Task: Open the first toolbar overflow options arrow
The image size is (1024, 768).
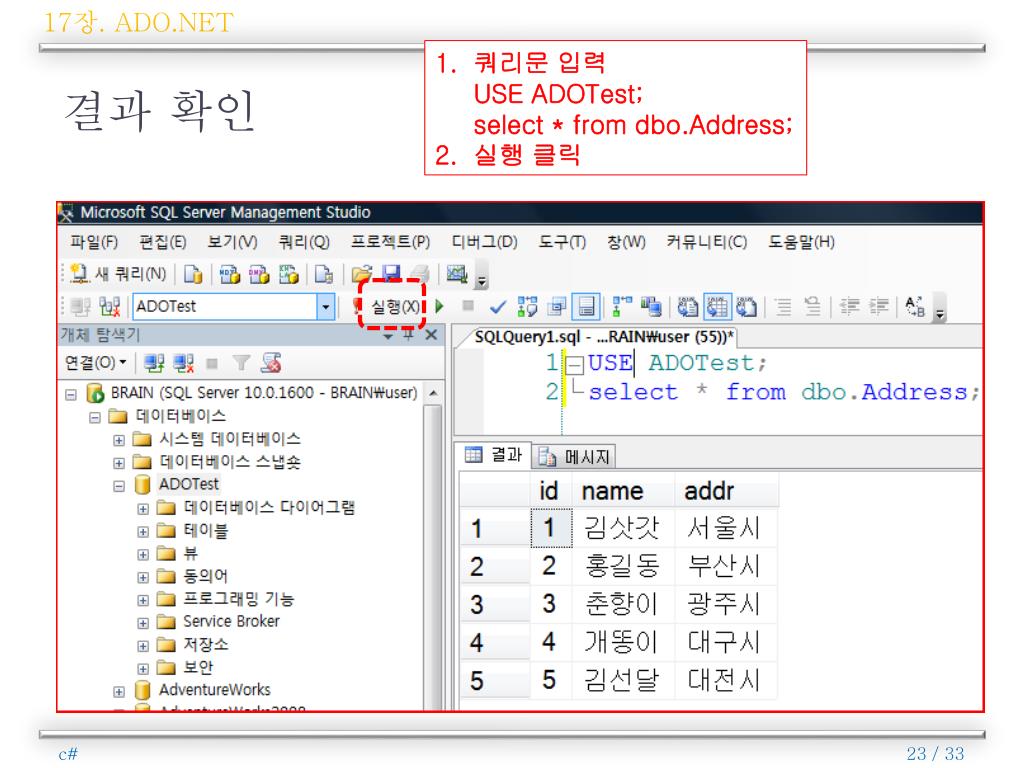Action: (x=482, y=281)
